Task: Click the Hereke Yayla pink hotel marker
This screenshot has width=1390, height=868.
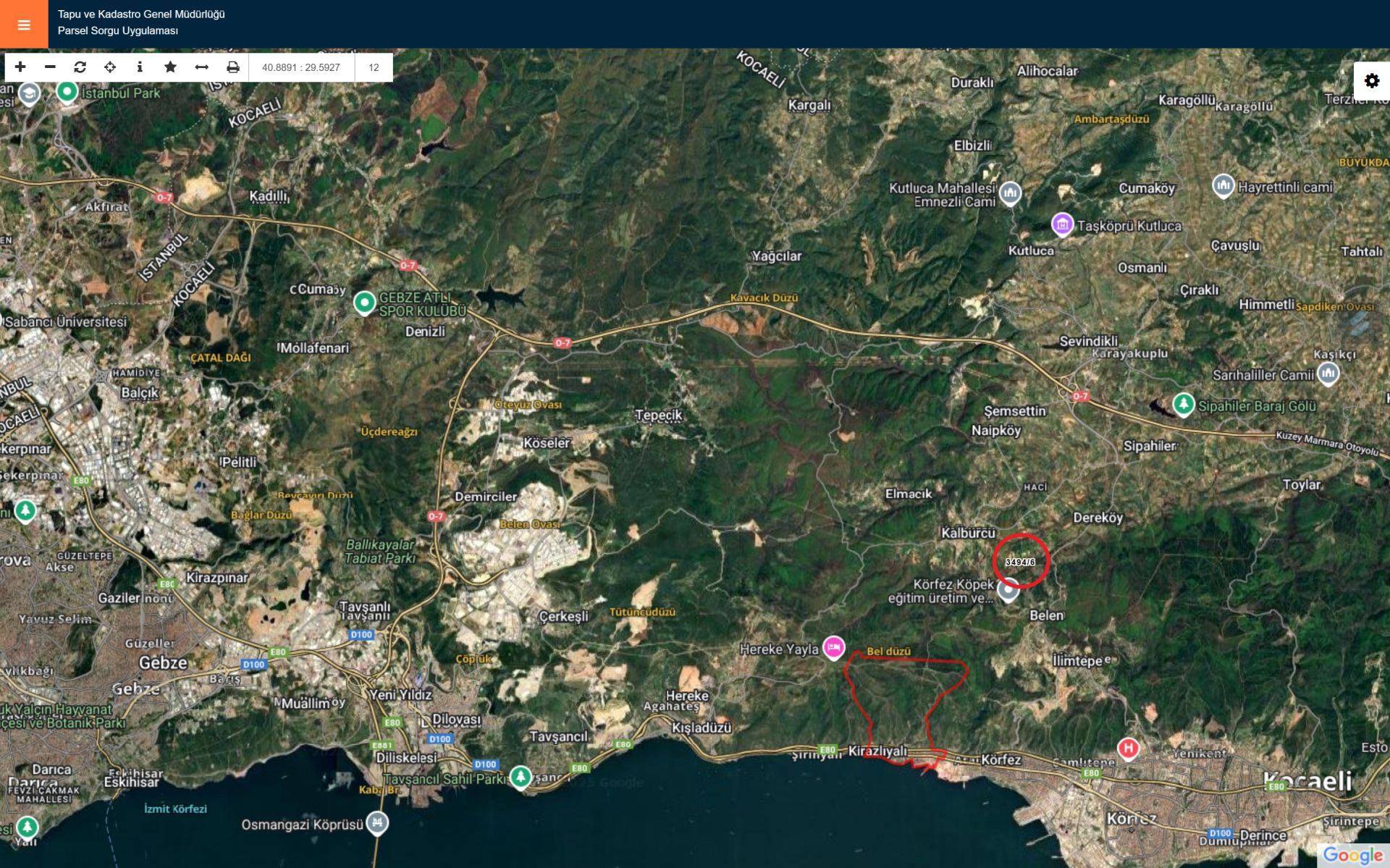Action: tap(833, 646)
